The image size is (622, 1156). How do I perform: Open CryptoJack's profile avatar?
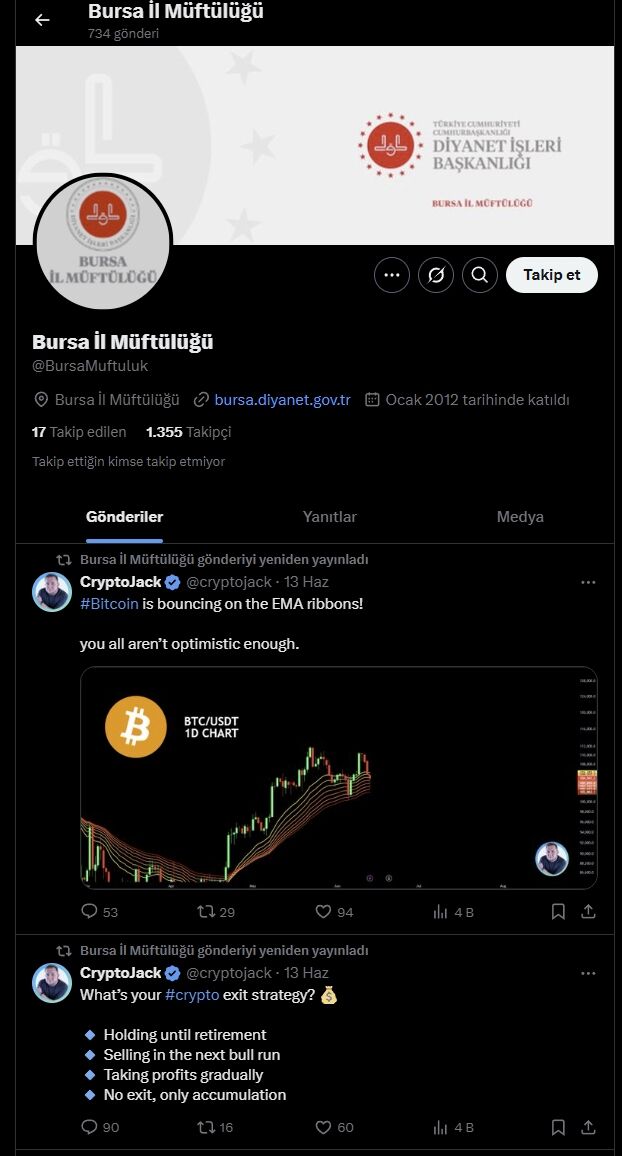pos(52,593)
